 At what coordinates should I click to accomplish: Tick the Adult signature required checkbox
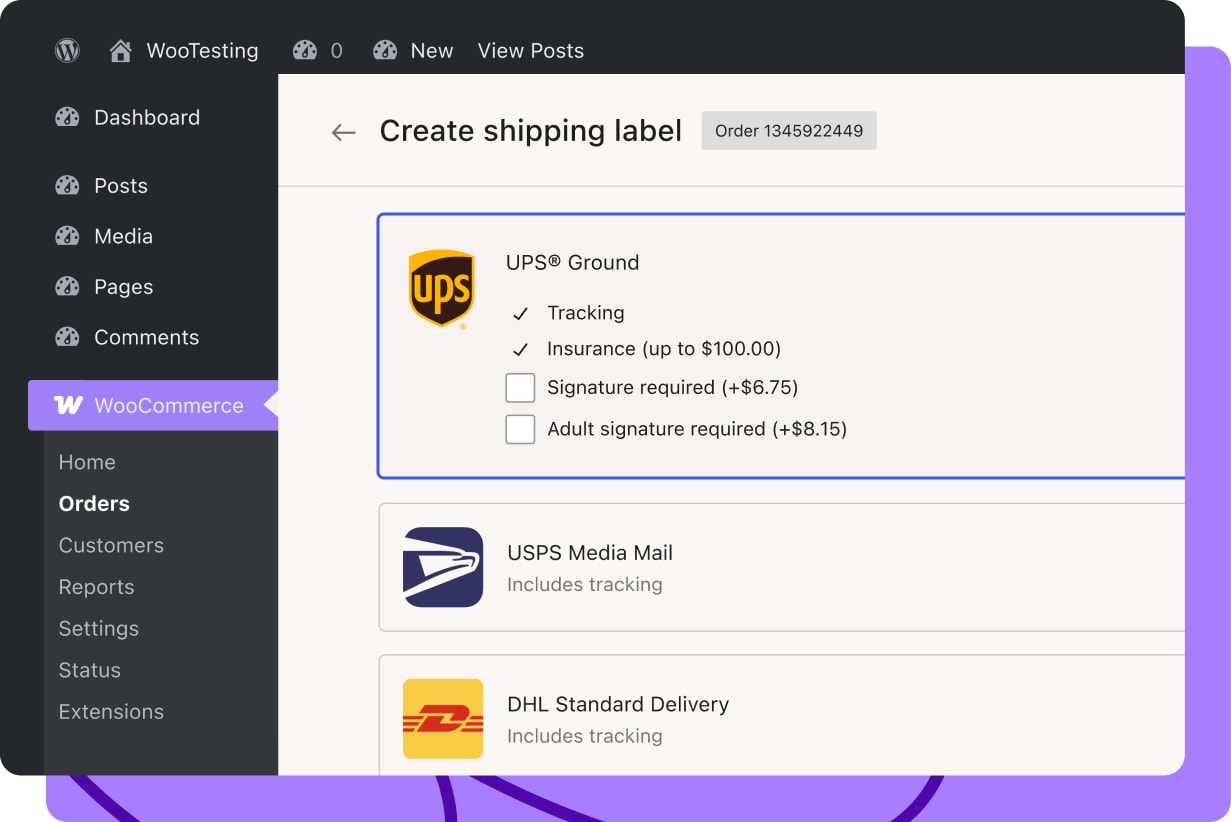[520, 429]
